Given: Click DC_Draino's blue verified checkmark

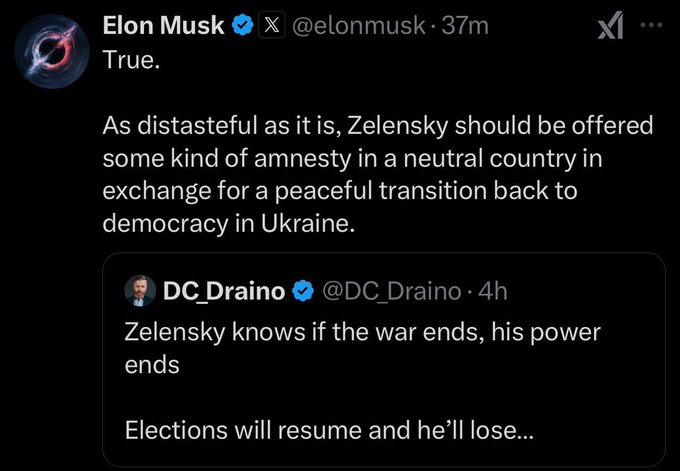Looking at the screenshot, I should point(301,291).
